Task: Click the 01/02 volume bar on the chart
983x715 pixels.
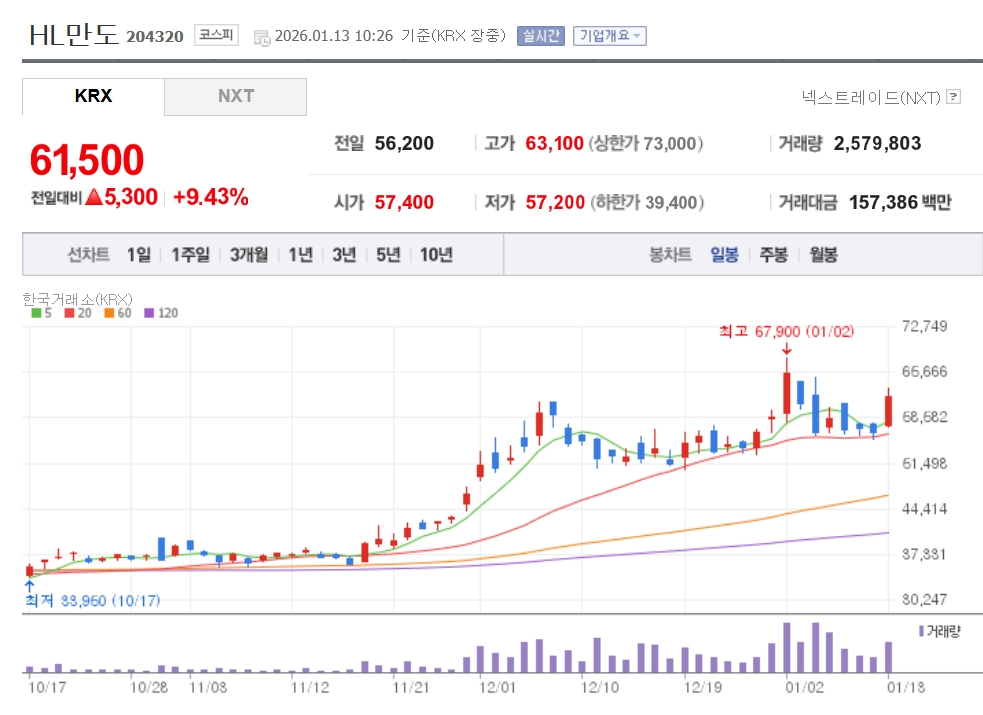Action: (787, 647)
